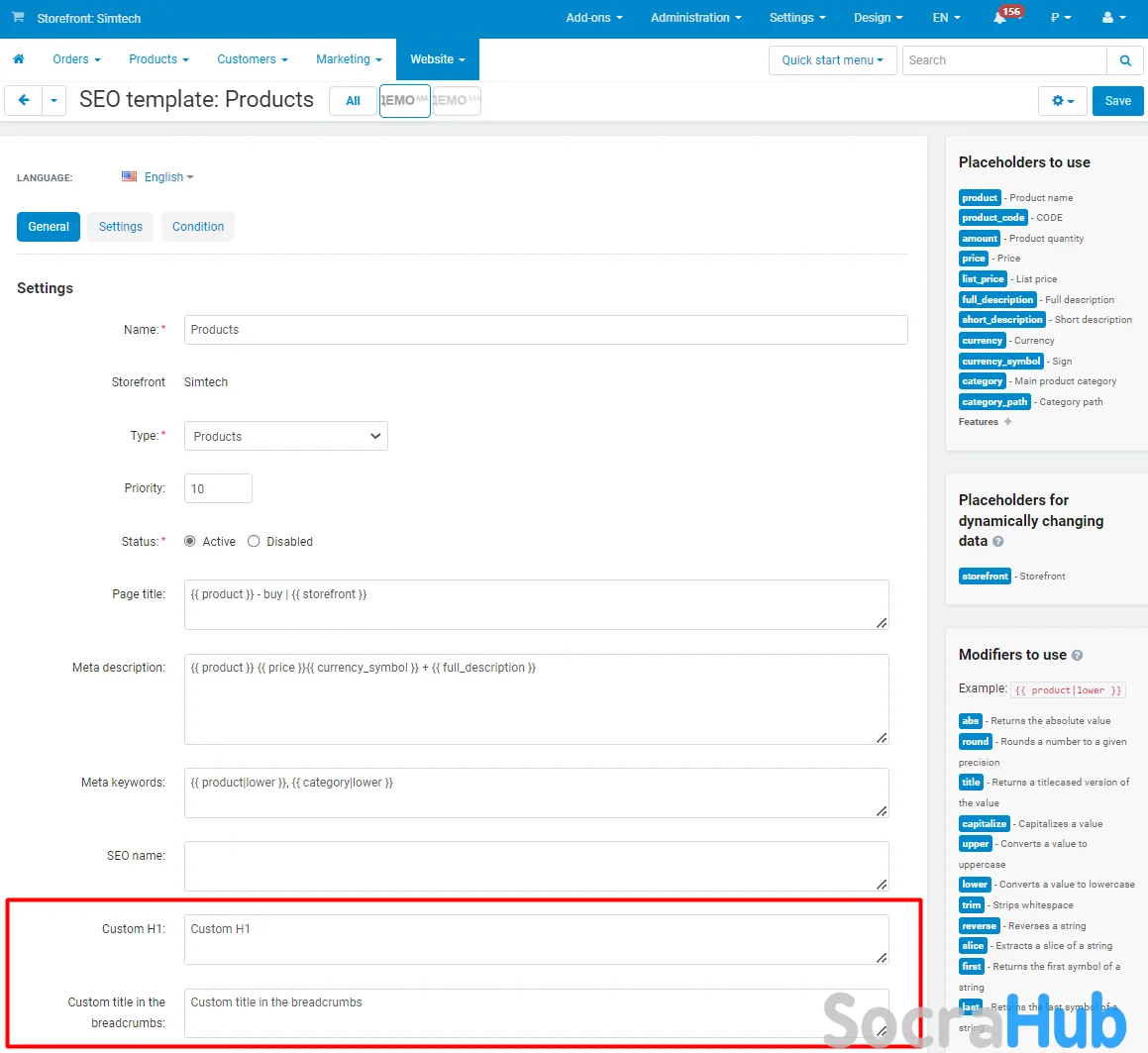Viewport: 1148px width, 1053px height.
Task: Click into the Custom H1 text field
Action: (x=535, y=938)
